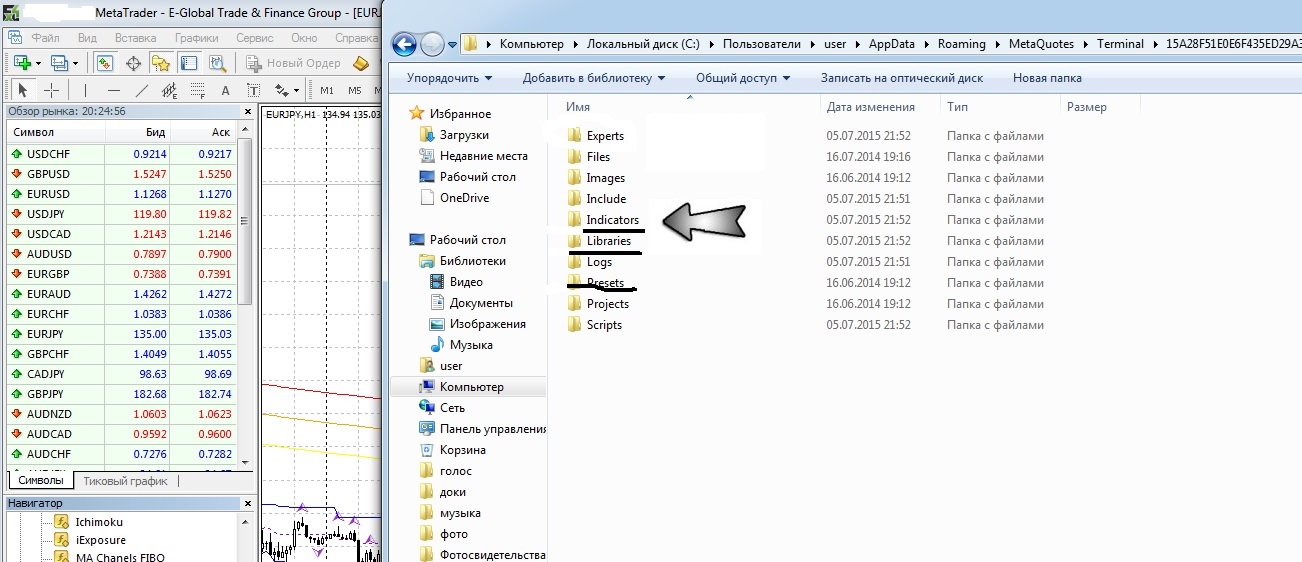
Task: Toggle the Data Window crosshair-circle icon
Action: click(x=133, y=63)
